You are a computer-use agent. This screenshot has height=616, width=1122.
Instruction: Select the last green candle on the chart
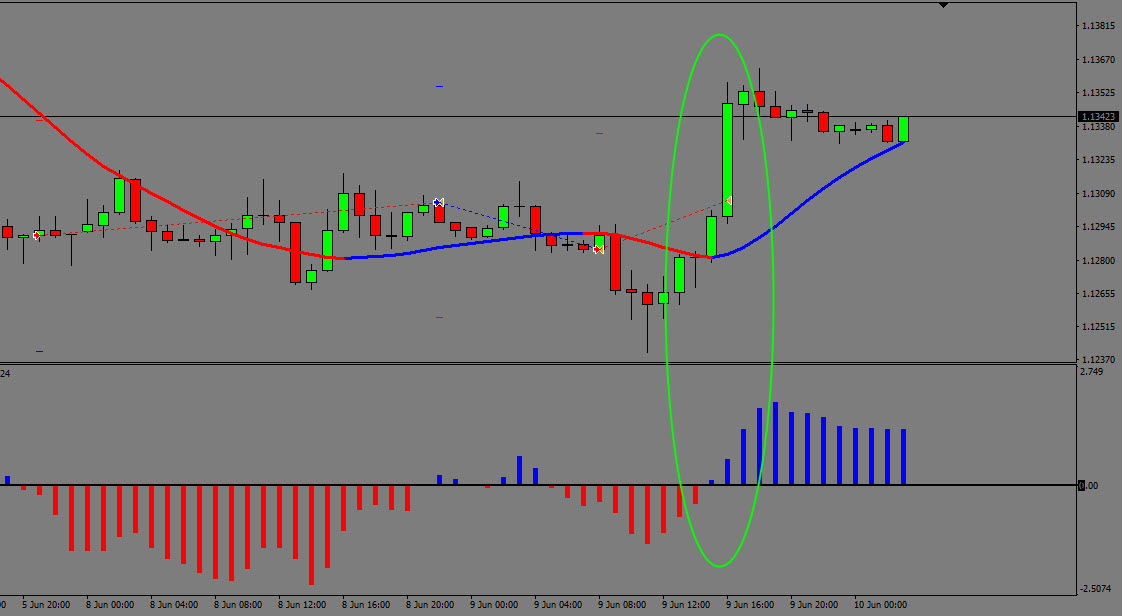pos(903,129)
